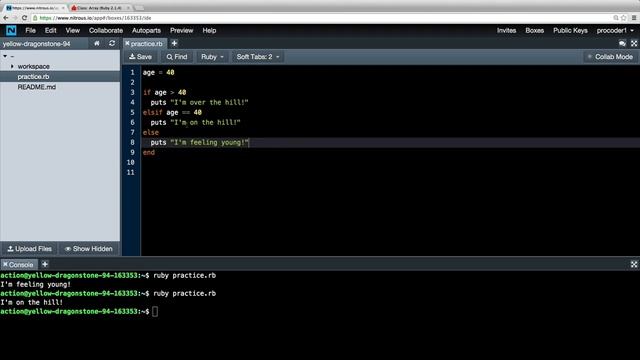Click the browser back arrow
Viewport: 640px width, 360px height.
click(x=6, y=18)
